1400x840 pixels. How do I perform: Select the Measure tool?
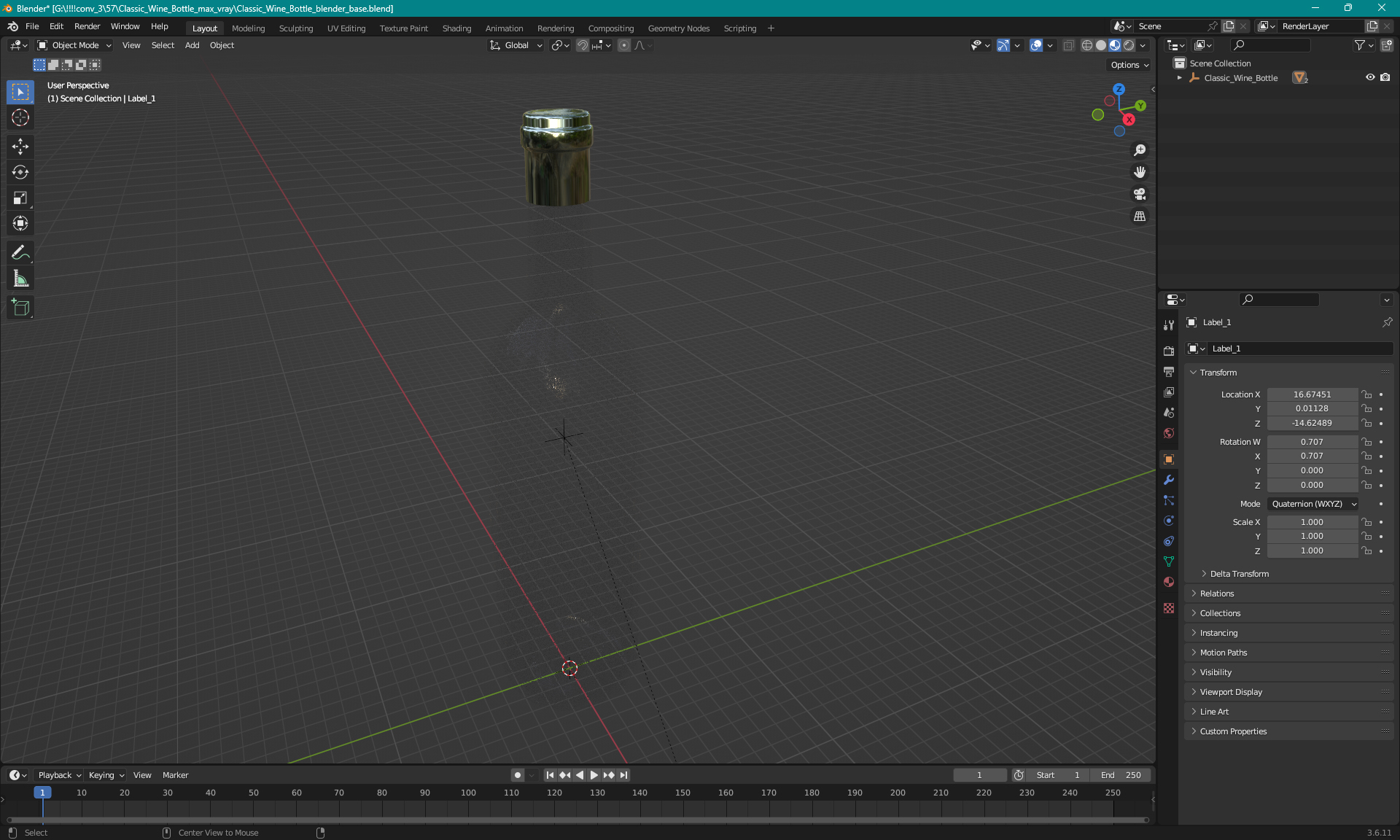[x=20, y=278]
